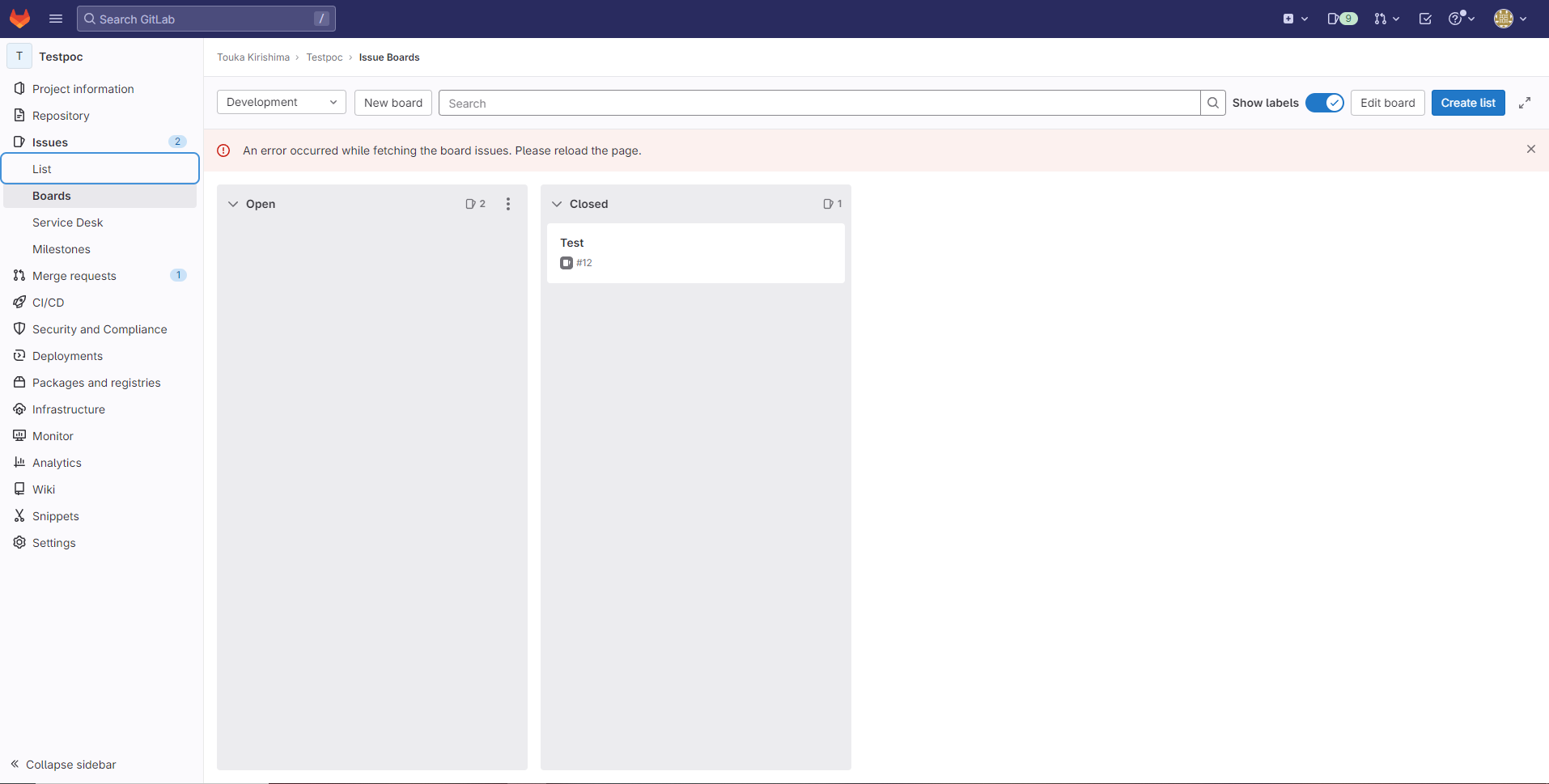Viewport: 1549px width, 784px height.
Task: Click the GitLab fox logo
Action: coord(19,19)
